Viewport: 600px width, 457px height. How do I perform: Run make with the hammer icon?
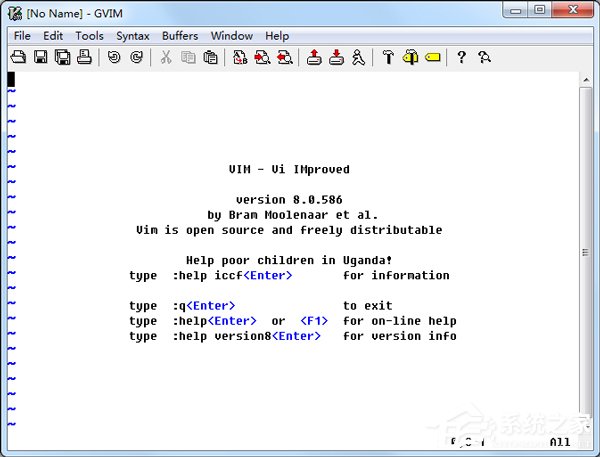coord(388,57)
